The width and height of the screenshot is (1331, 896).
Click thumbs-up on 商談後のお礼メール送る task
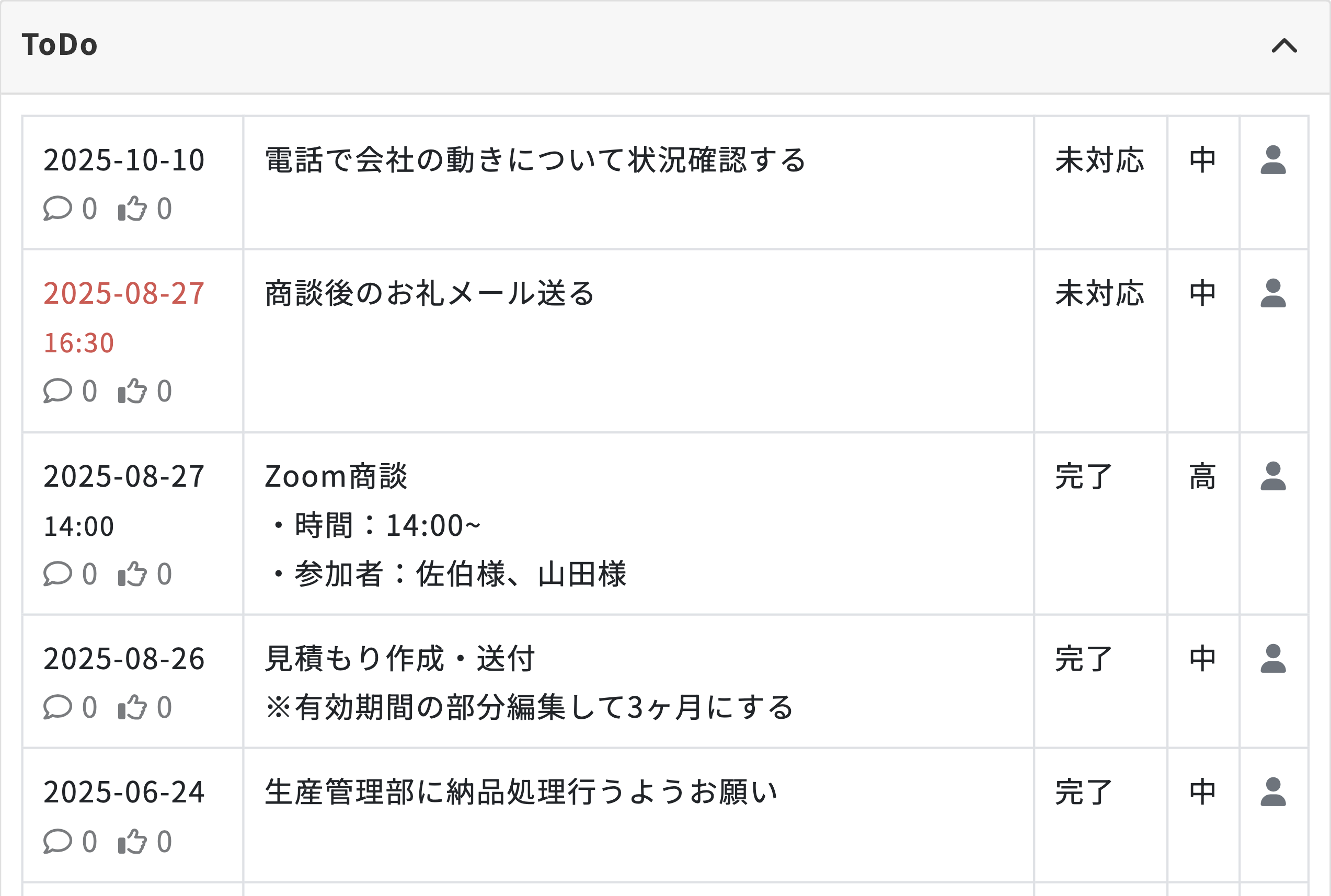coord(133,392)
